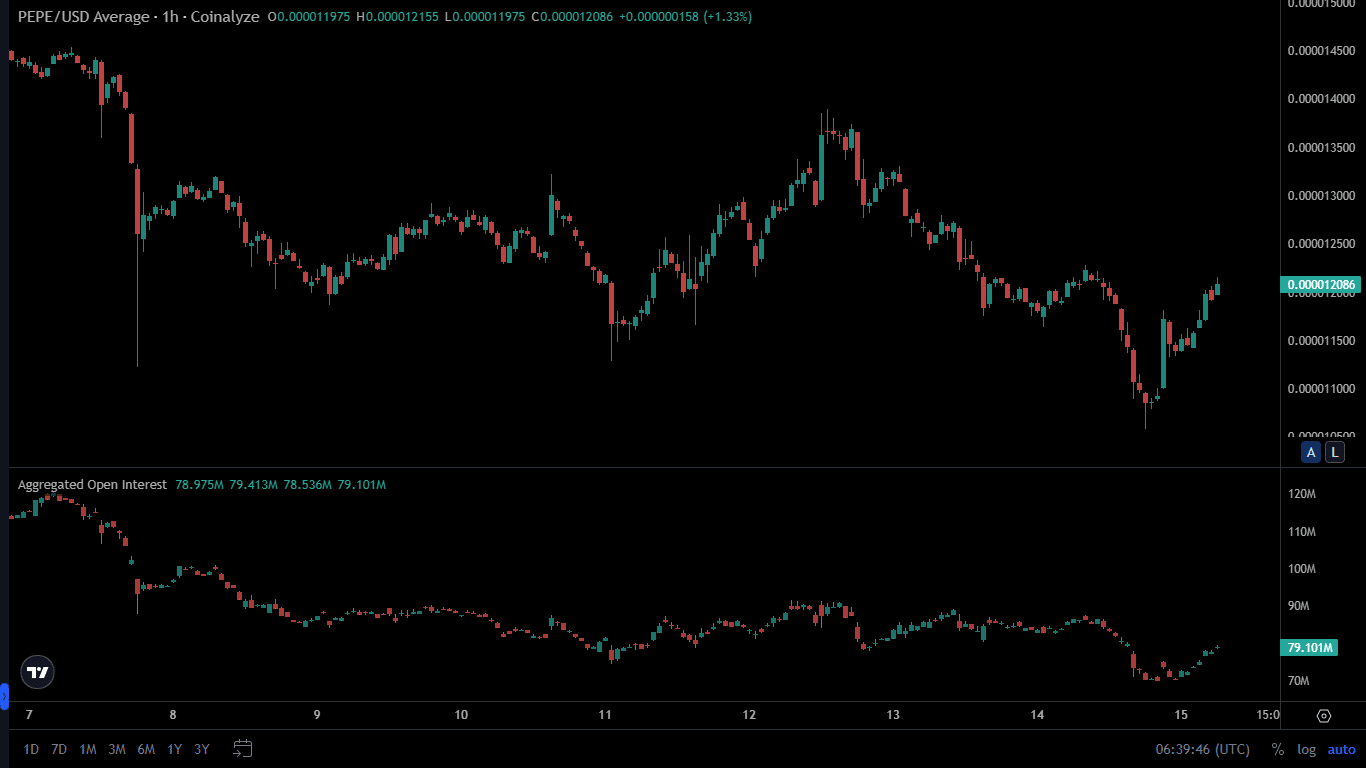The width and height of the screenshot is (1366, 768).
Task: Open chart settings via the gear icon
Action: (1325, 716)
